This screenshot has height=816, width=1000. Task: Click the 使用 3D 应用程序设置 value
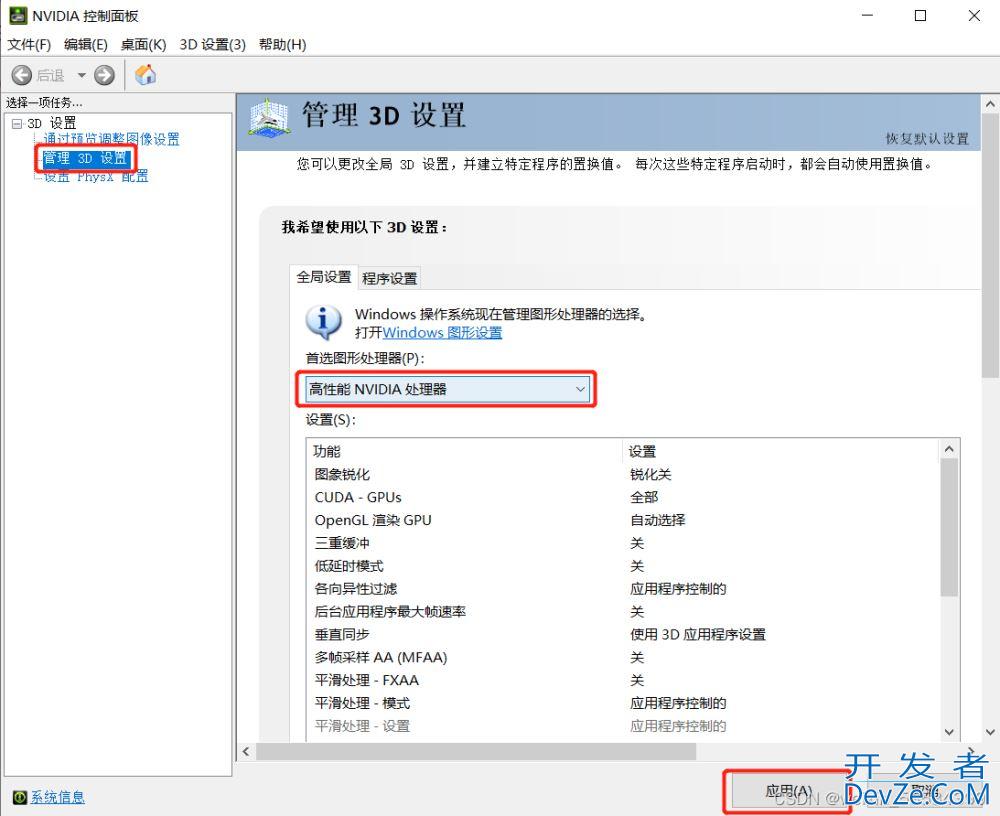pyautogui.click(x=698, y=635)
